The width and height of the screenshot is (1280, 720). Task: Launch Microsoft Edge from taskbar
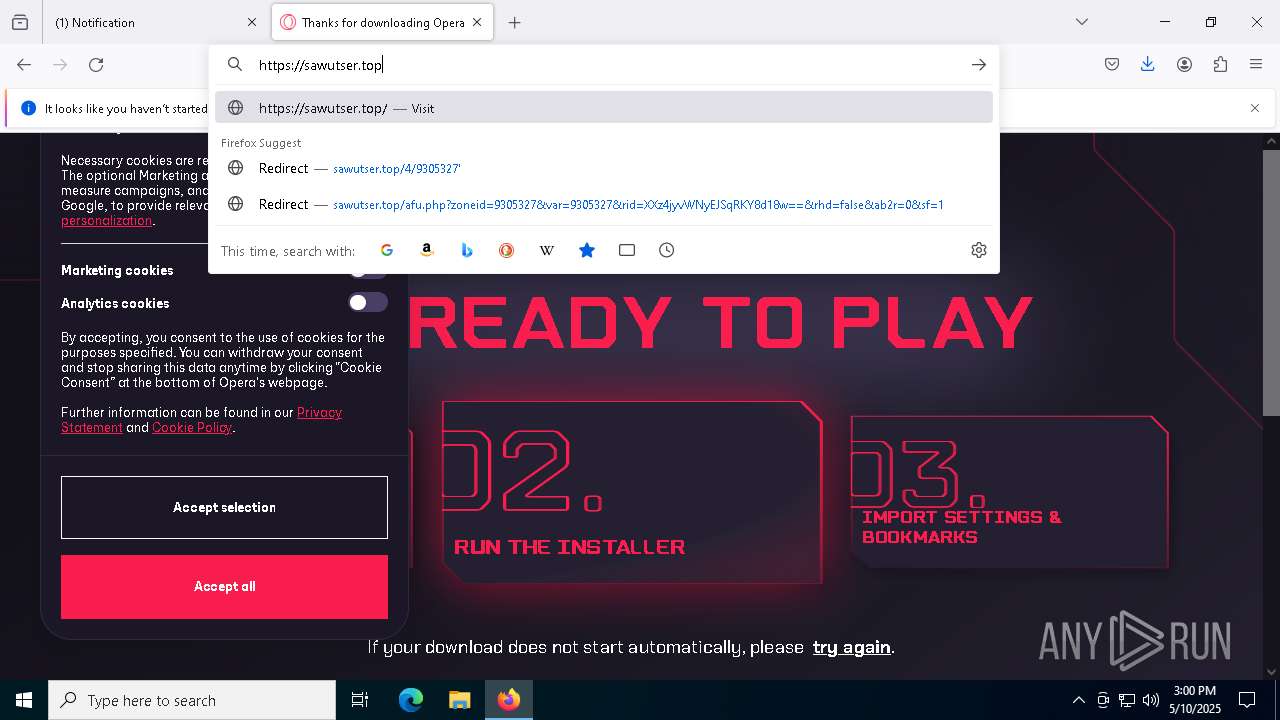coord(411,700)
